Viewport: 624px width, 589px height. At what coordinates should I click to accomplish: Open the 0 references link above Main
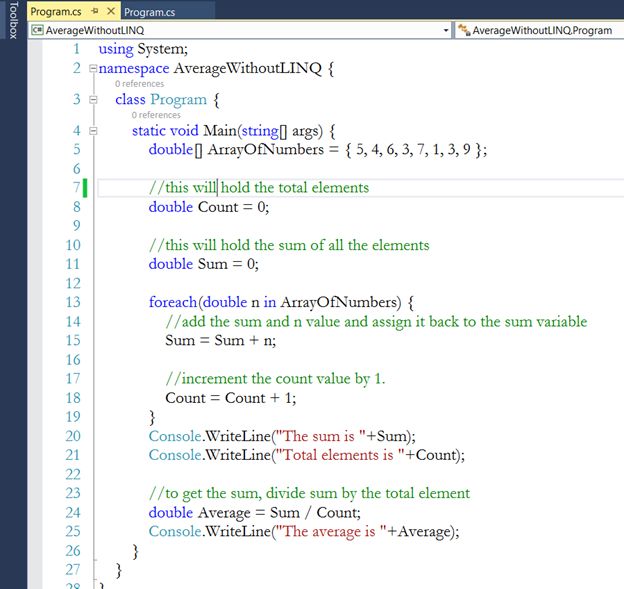click(156, 115)
